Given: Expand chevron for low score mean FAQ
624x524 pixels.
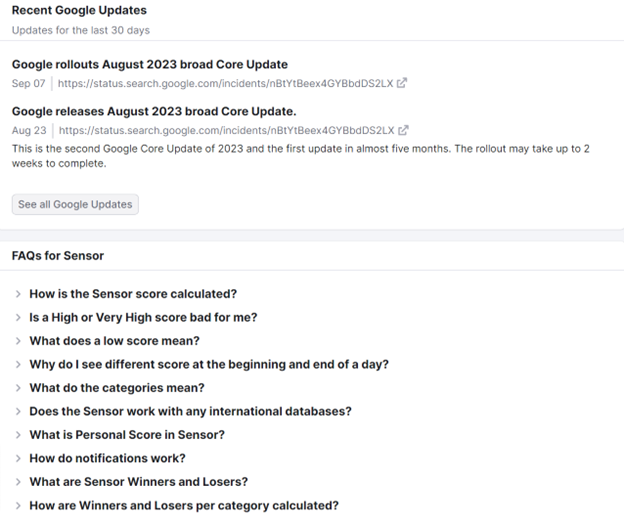Looking at the screenshot, I should [x=18, y=341].
